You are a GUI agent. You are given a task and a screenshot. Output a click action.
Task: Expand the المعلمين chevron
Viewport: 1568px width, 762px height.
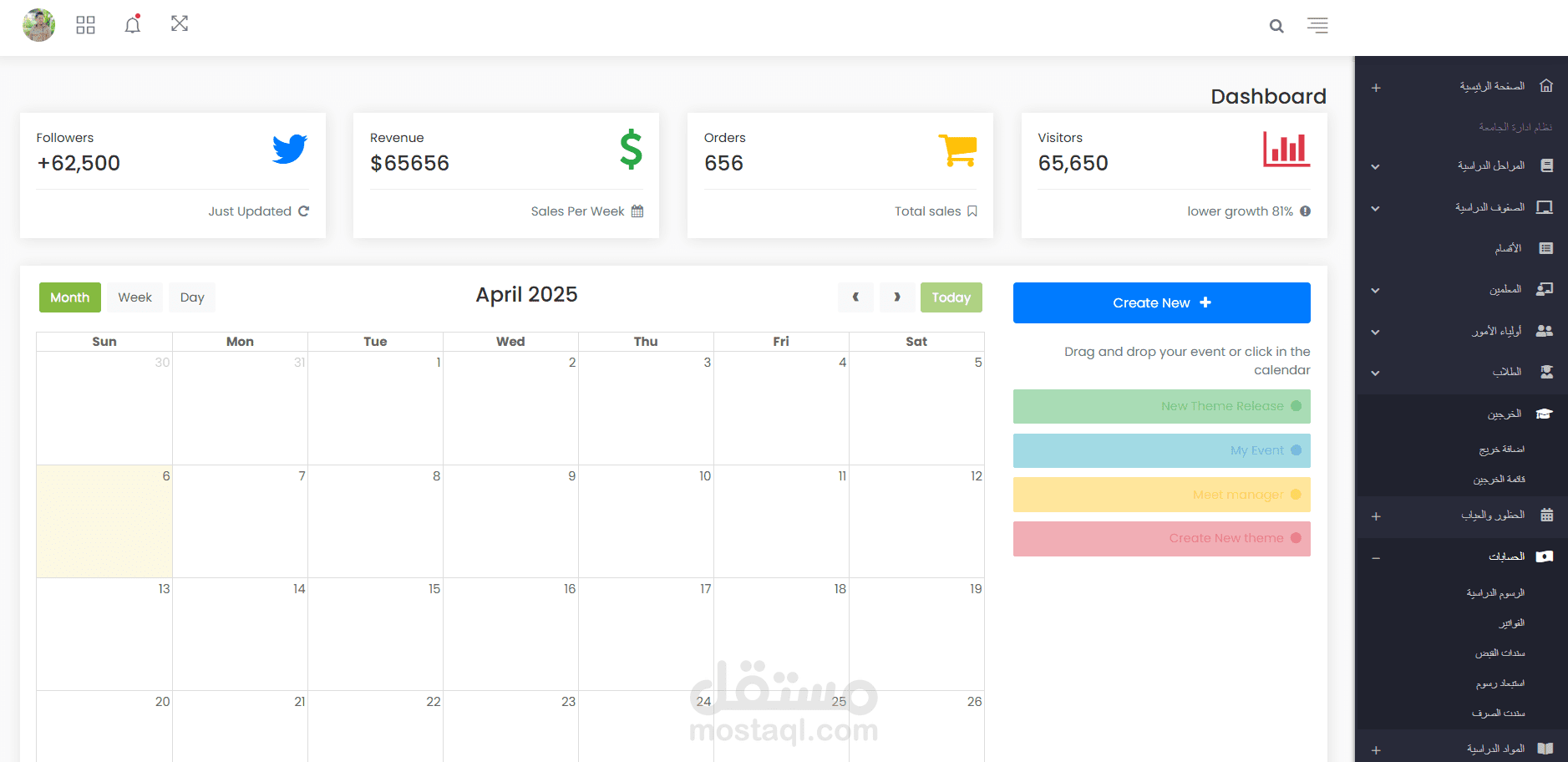[1375, 291]
